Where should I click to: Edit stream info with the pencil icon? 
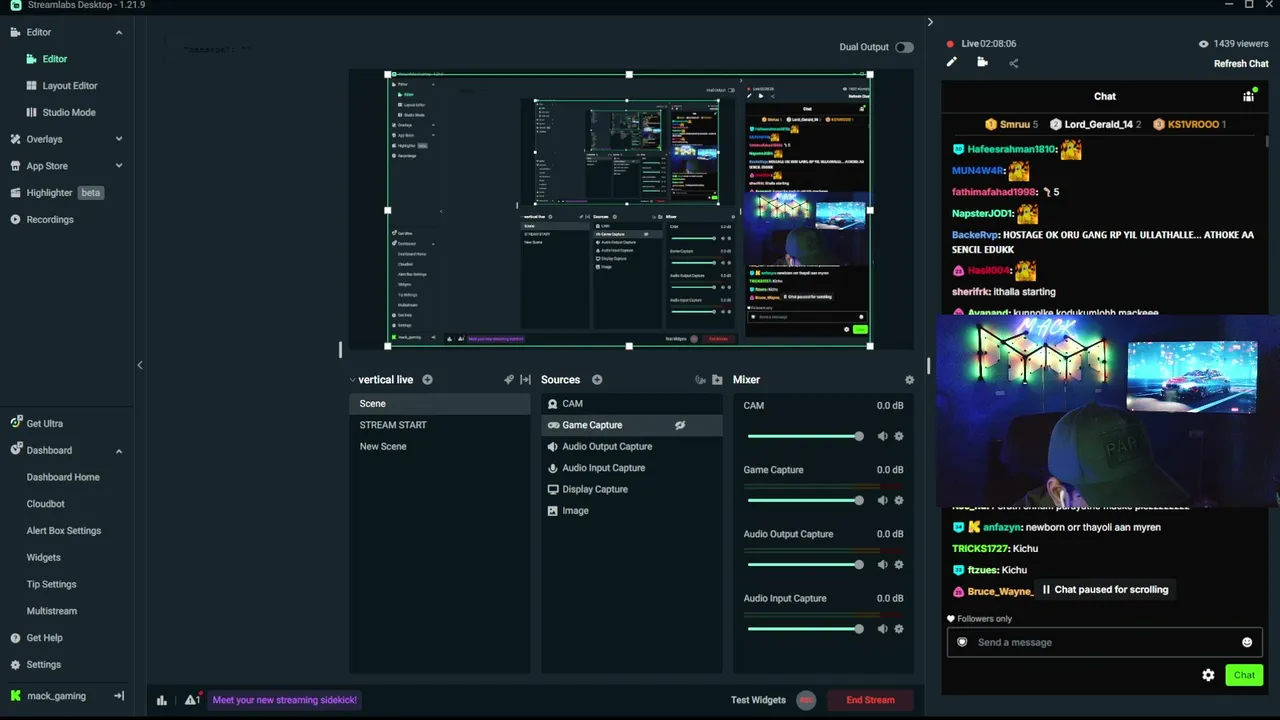coord(952,62)
